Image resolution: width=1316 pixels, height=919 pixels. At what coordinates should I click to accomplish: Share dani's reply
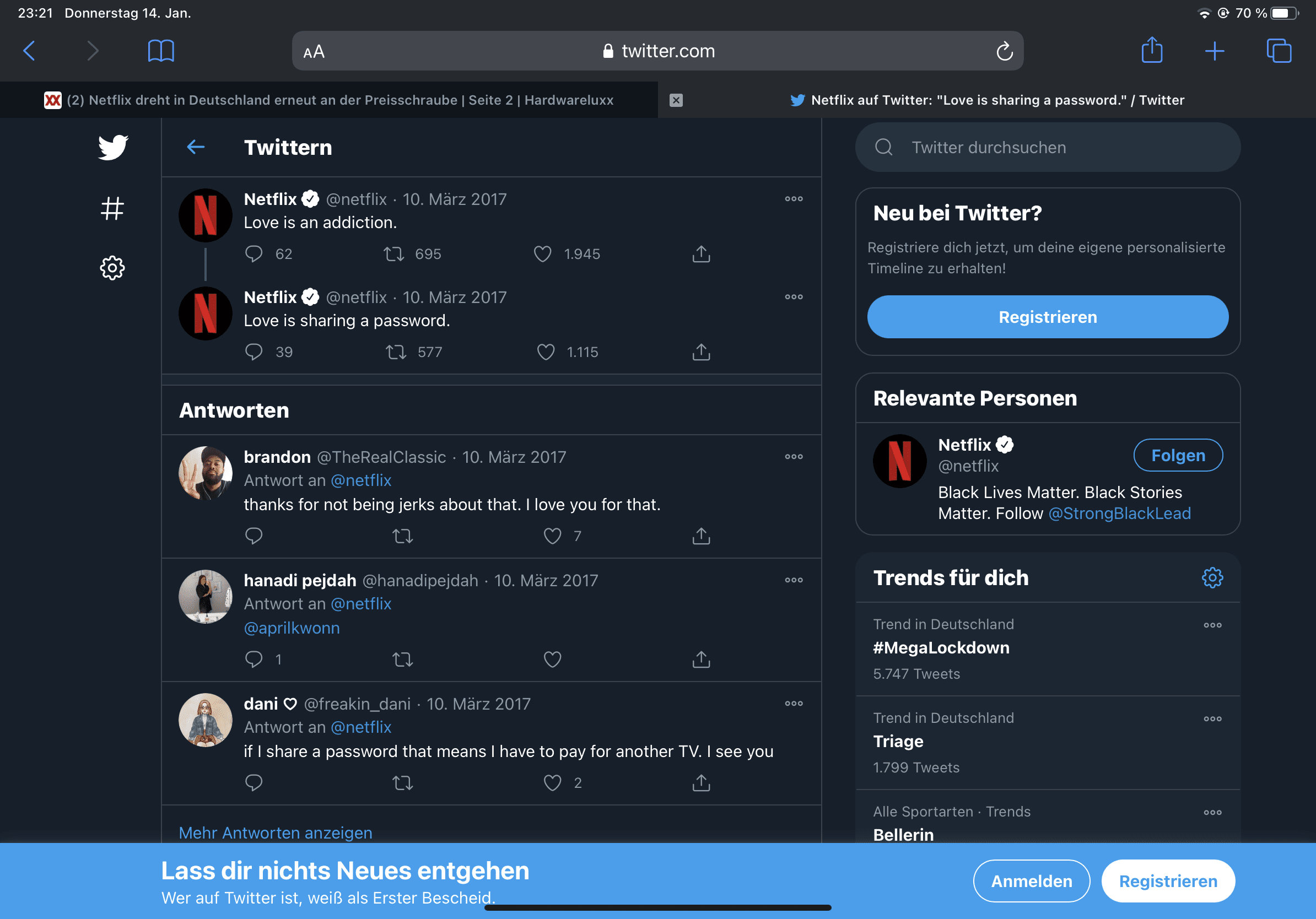coord(701,782)
